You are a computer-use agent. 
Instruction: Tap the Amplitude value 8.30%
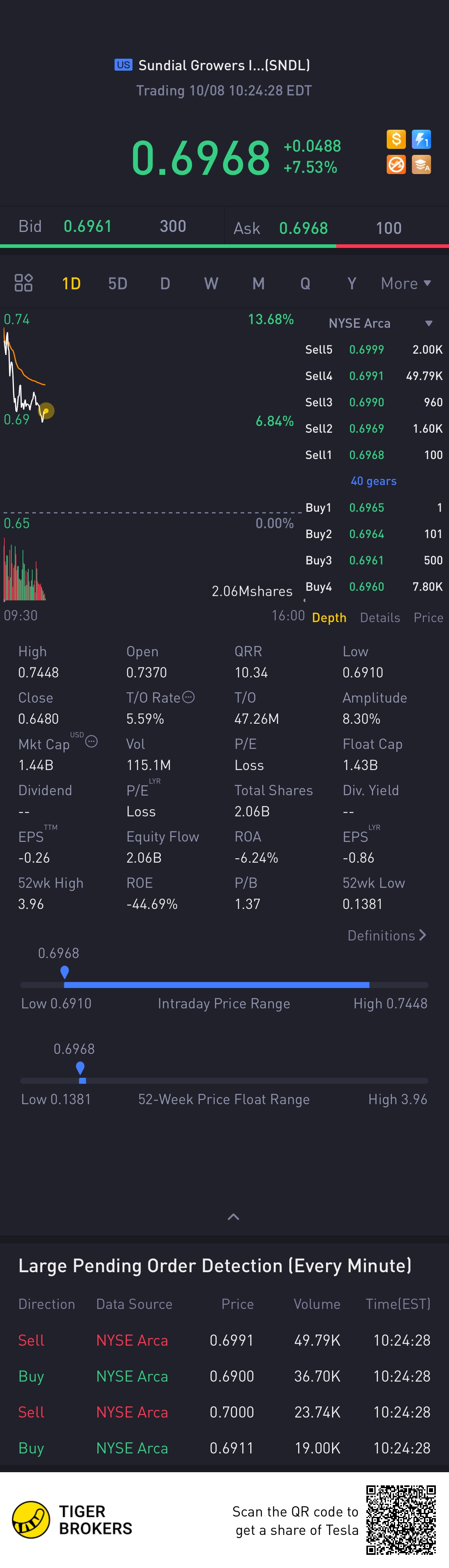[361, 718]
